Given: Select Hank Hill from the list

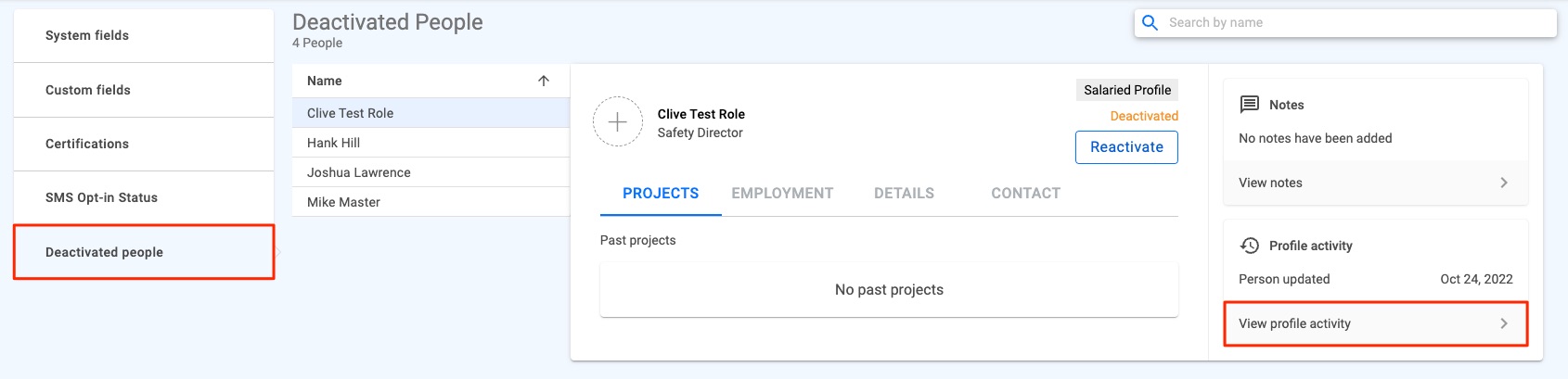Looking at the screenshot, I should click(x=431, y=143).
